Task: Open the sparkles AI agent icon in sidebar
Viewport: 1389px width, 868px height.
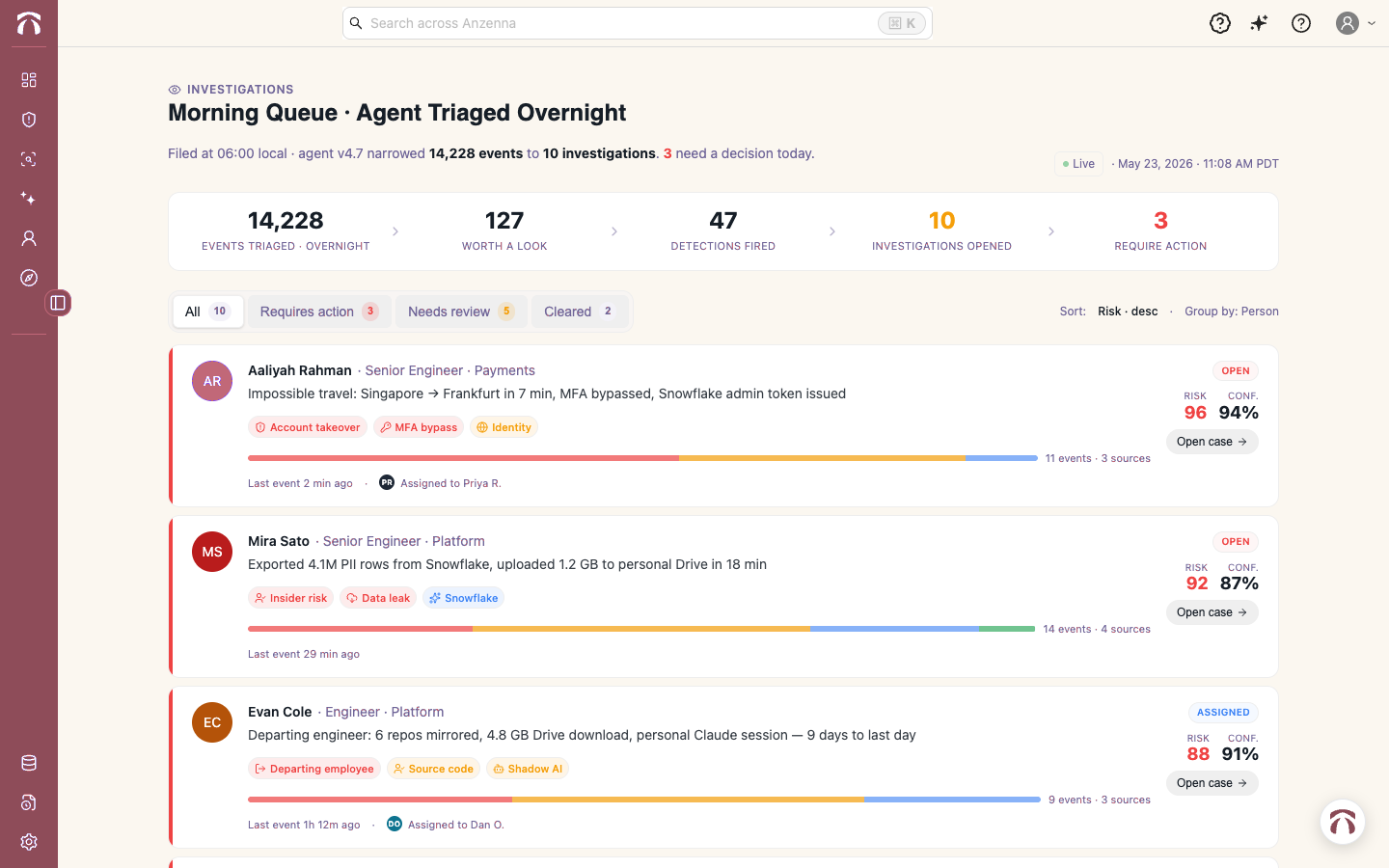Action: coord(29,199)
